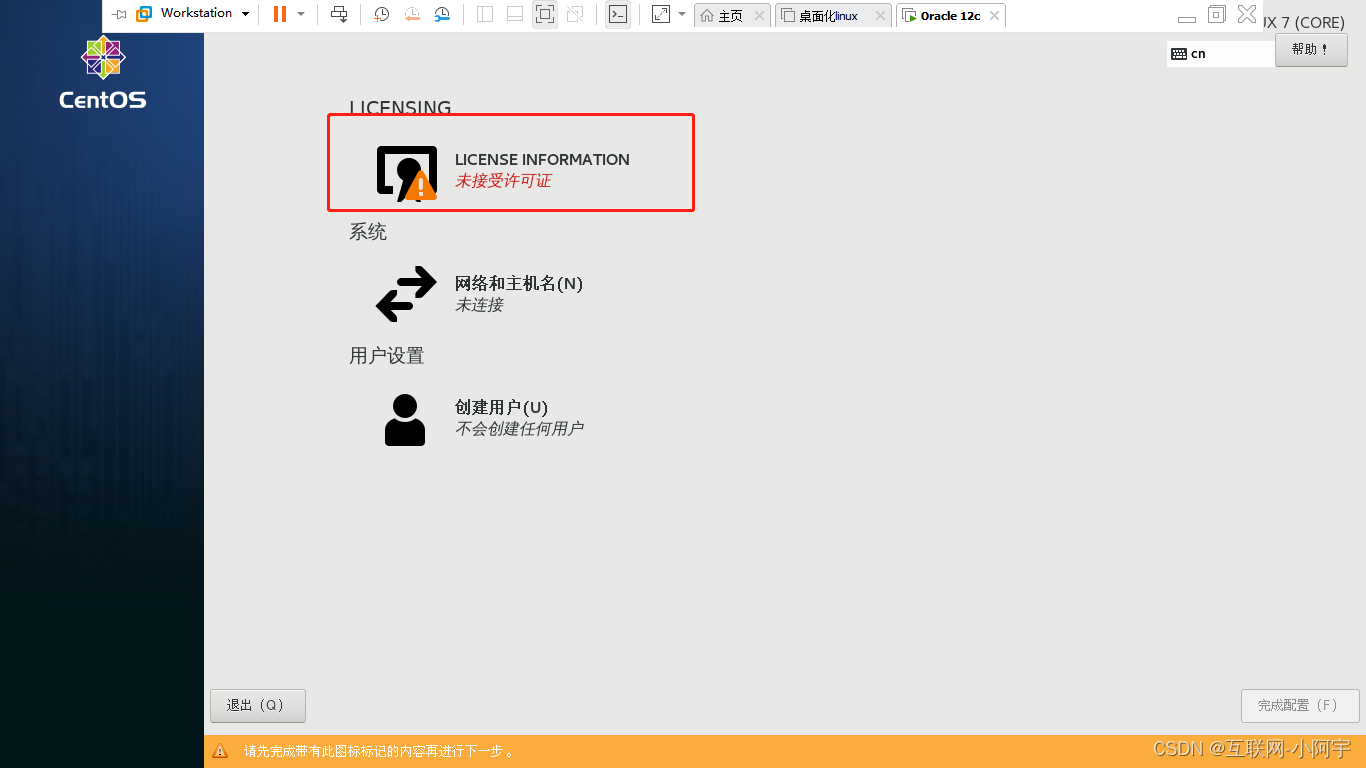Pause the virtual machine

click(x=280, y=14)
